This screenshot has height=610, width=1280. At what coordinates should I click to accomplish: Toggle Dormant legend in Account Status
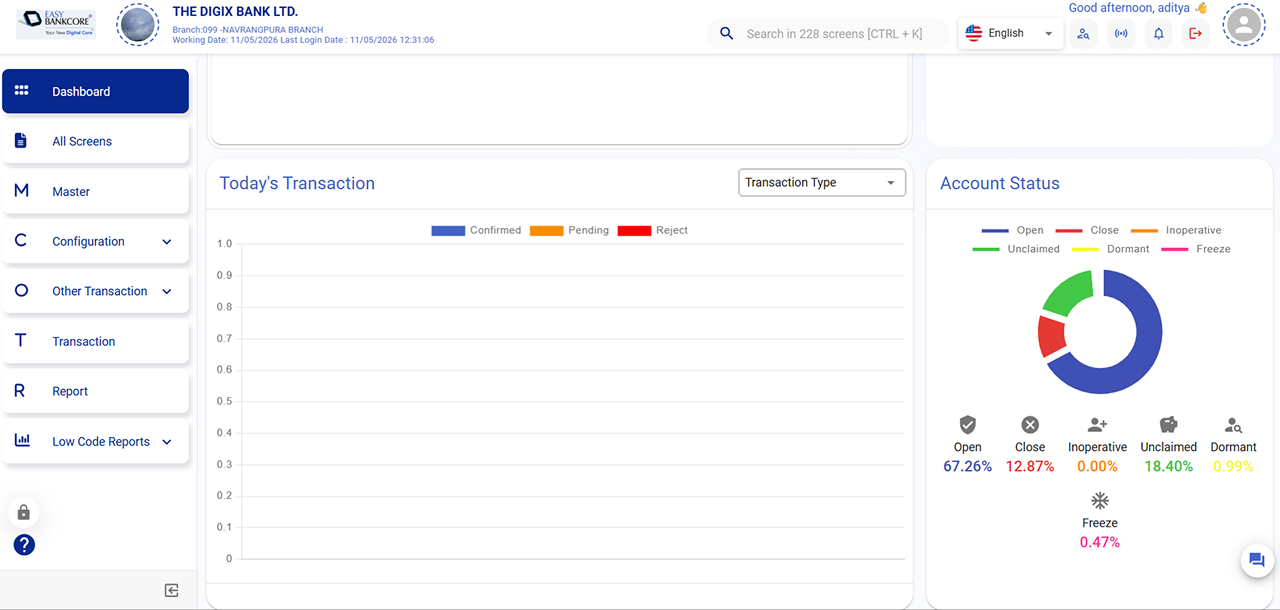[x=1111, y=249]
